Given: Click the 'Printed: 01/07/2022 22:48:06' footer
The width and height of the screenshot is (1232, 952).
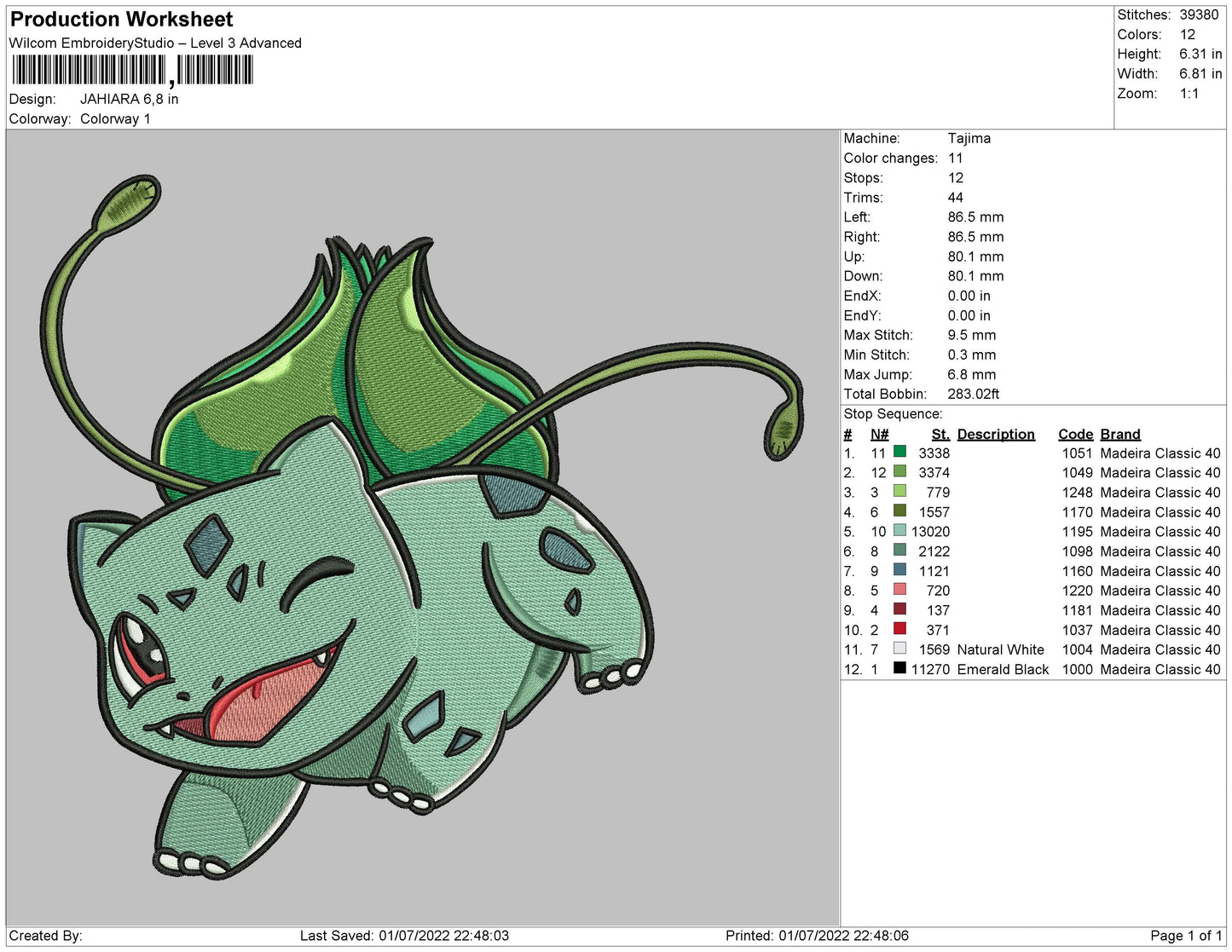Looking at the screenshot, I should 817,935.
